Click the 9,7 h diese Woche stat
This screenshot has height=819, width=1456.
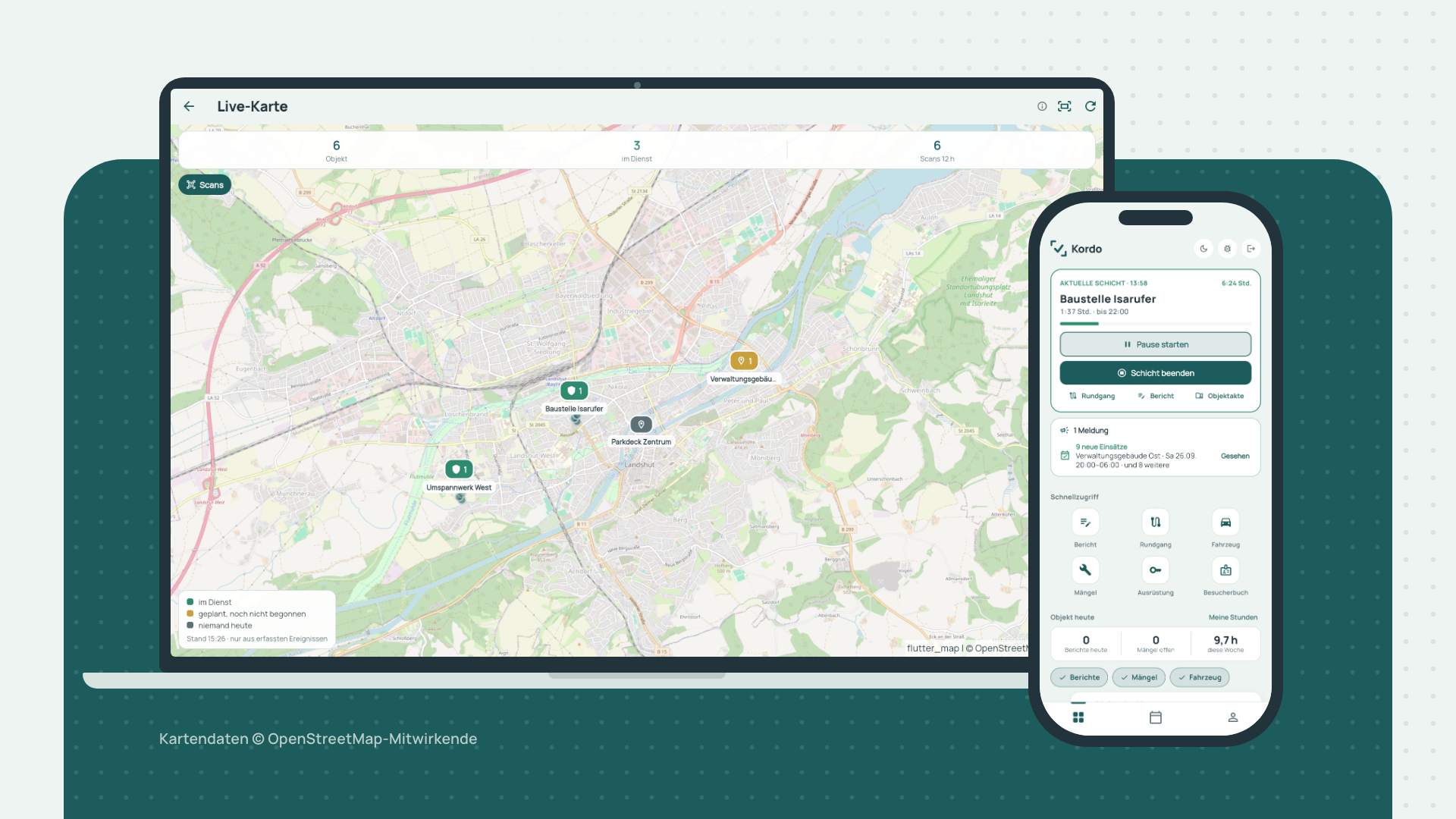[x=1225, y=644]
